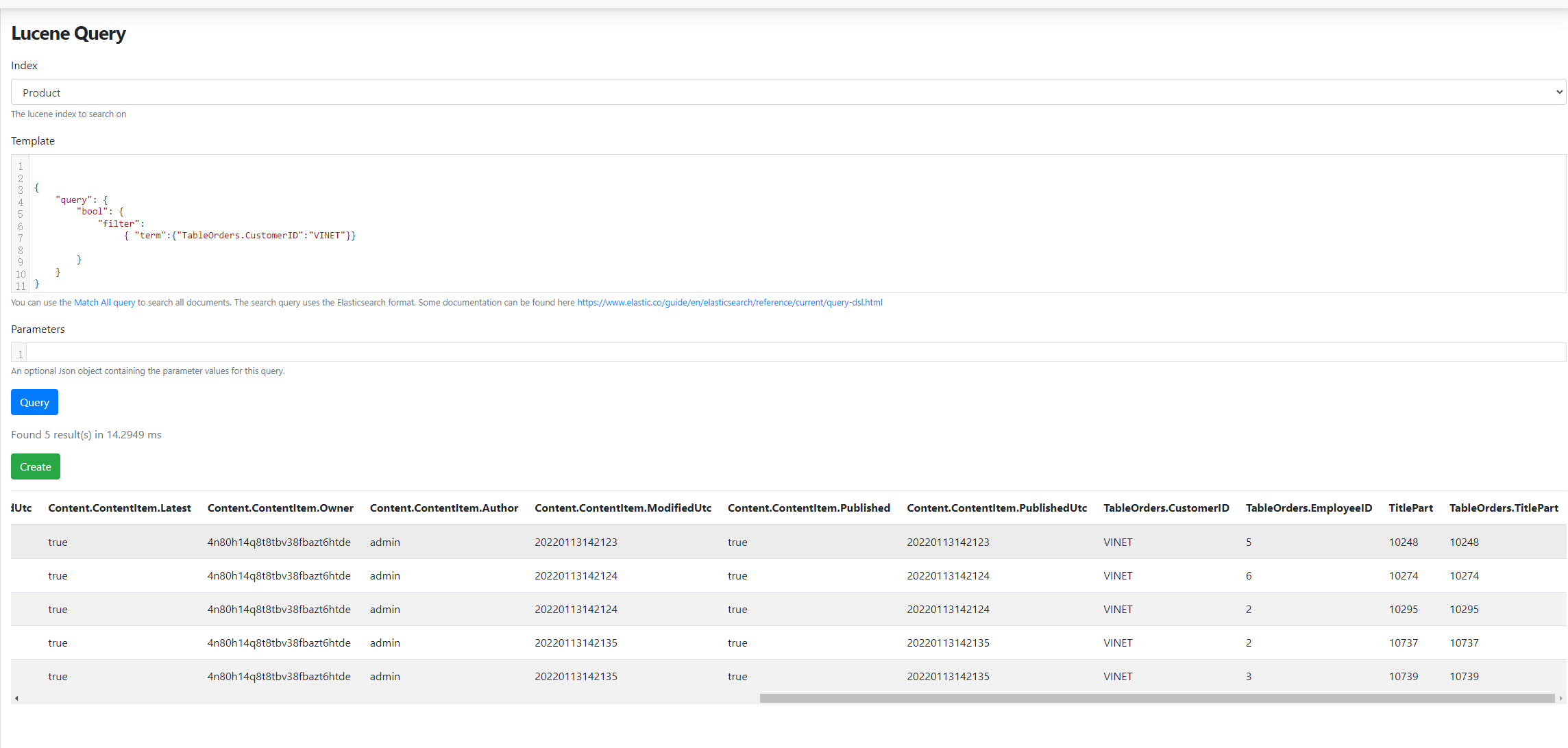Click line 7 of the Template editor
The width and height of the screenshot is (1568, 748).
coord(240,235)
